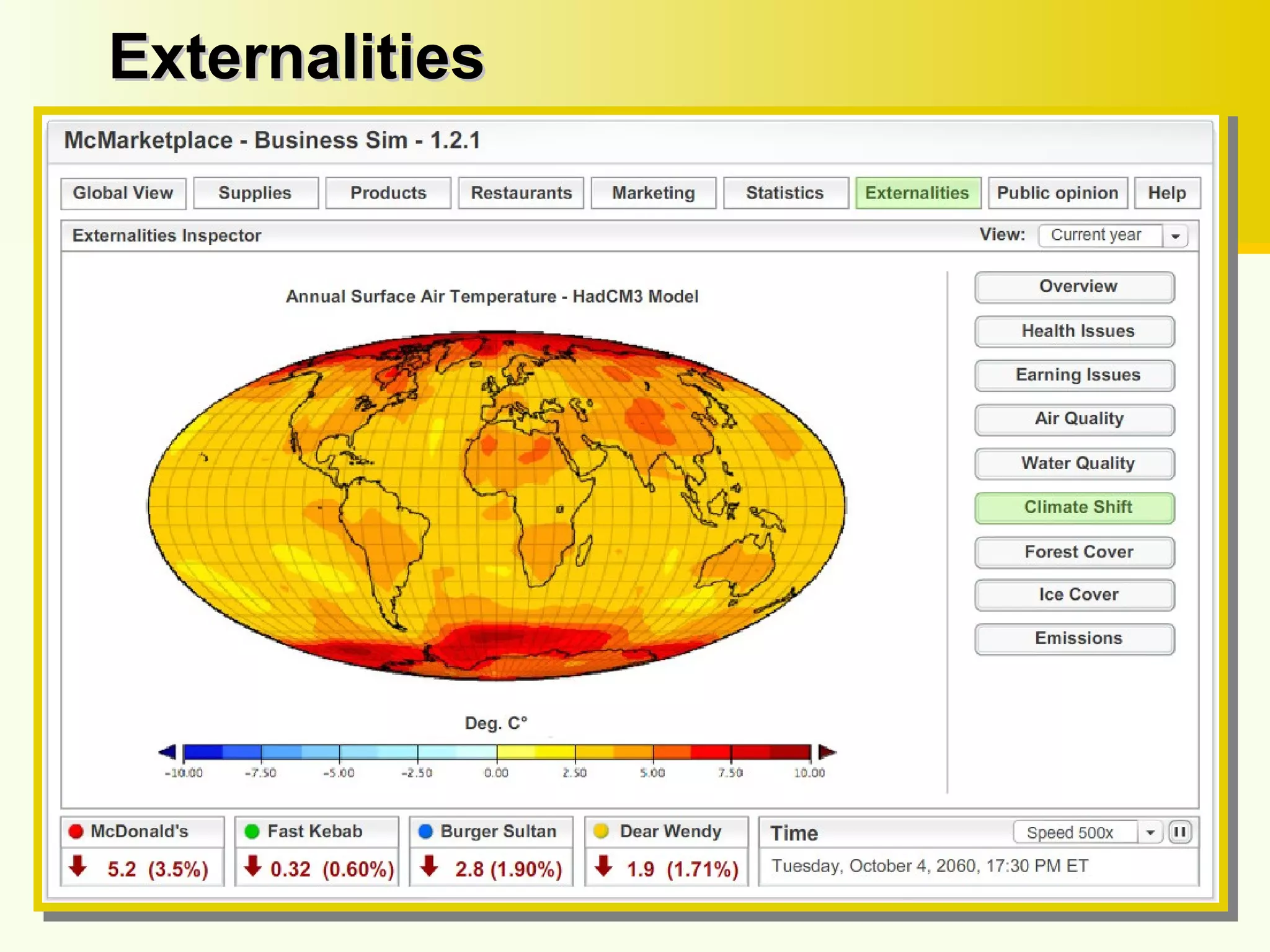Click the dark blue end of temperature color scale
Screen dimensions: 1270x952
click(203, 752)
